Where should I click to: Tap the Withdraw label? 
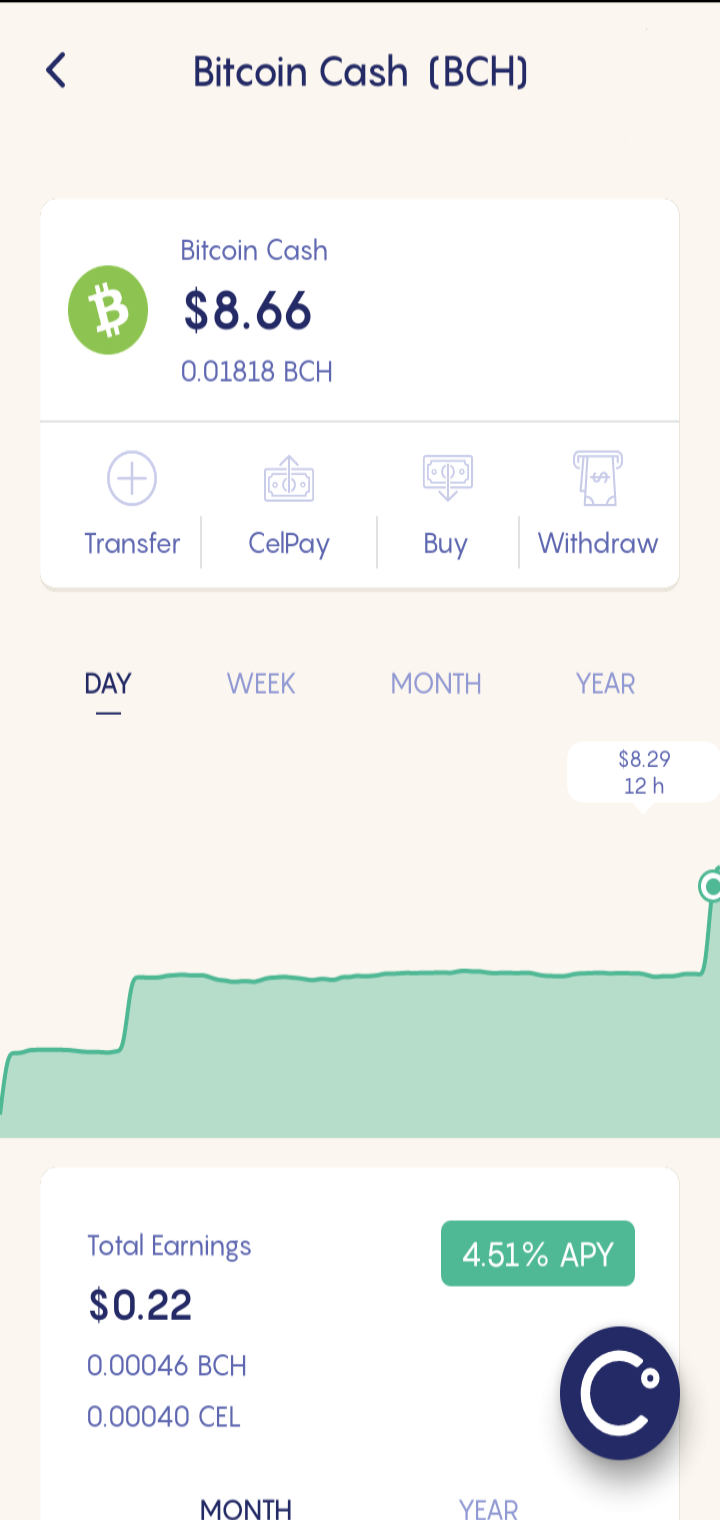(598, 544)
